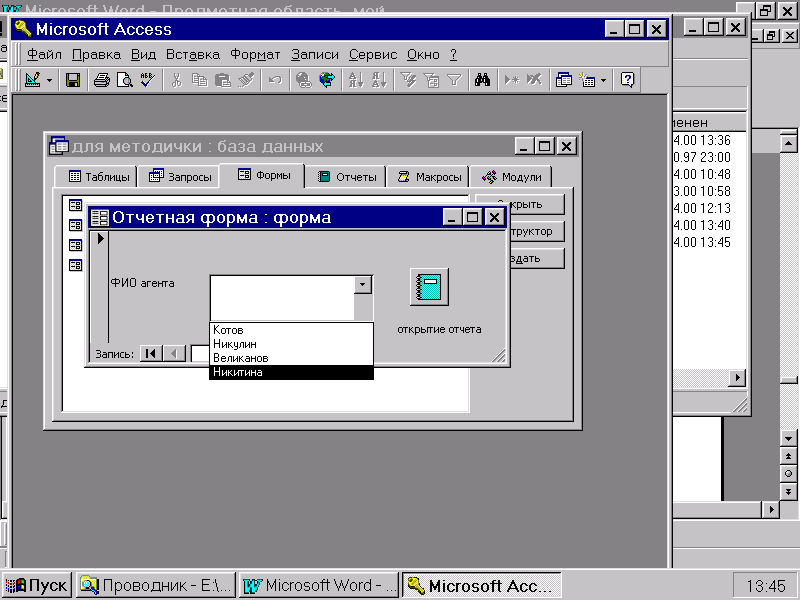
Task: Switch to the Макросы tab
Action: 428,177
